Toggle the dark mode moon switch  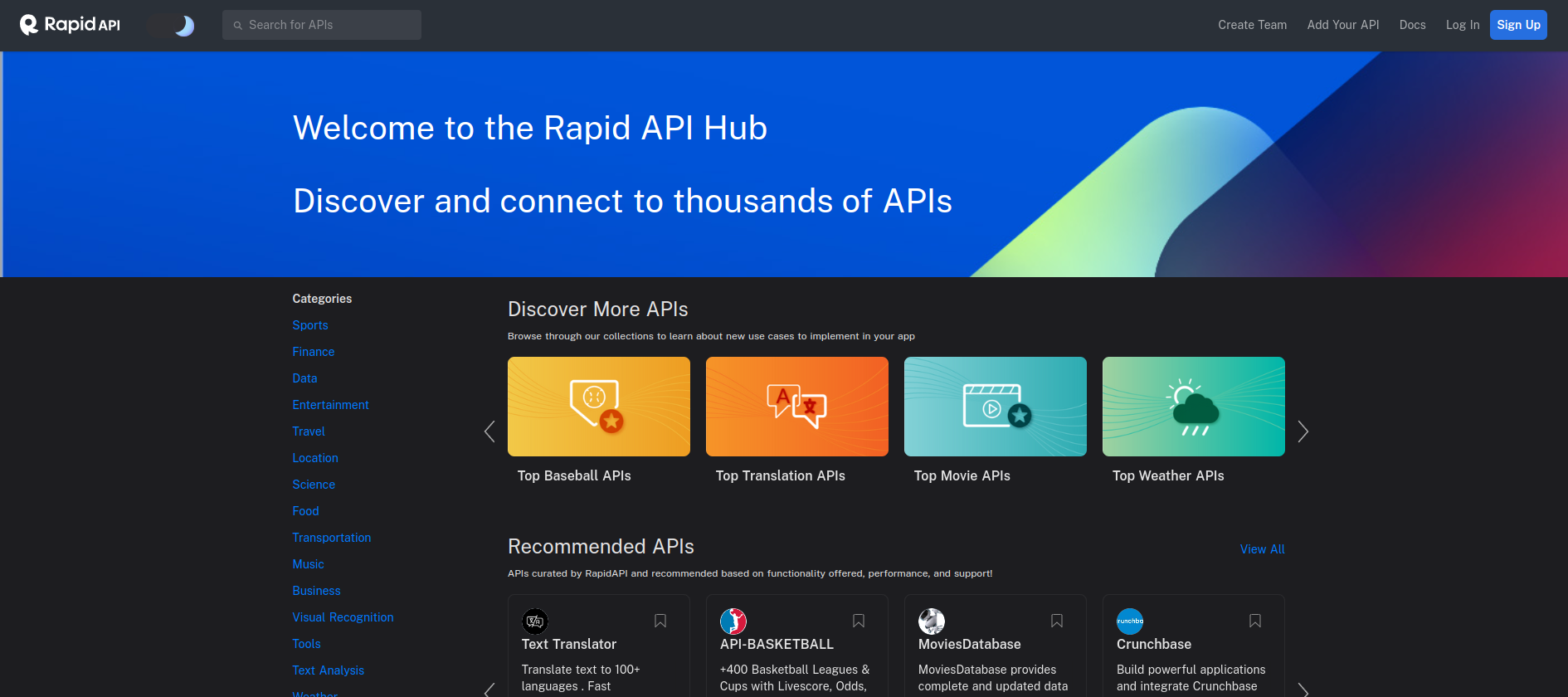point(171,26)
